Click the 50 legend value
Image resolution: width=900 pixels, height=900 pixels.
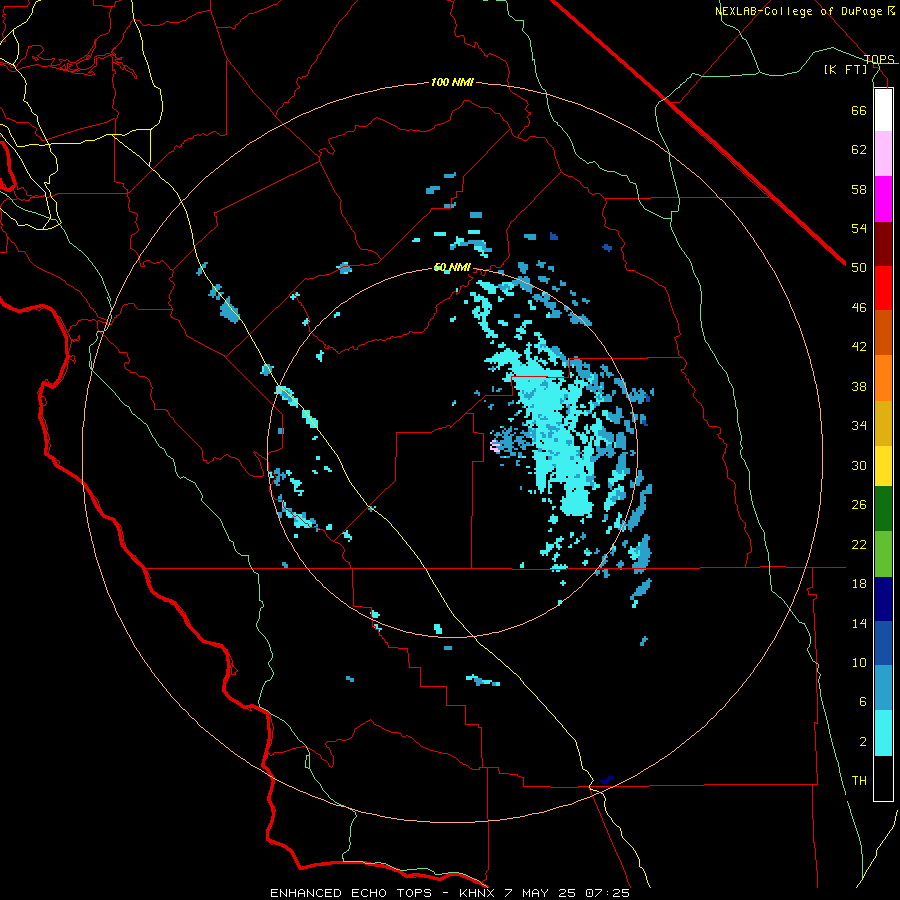pos(859,268)
